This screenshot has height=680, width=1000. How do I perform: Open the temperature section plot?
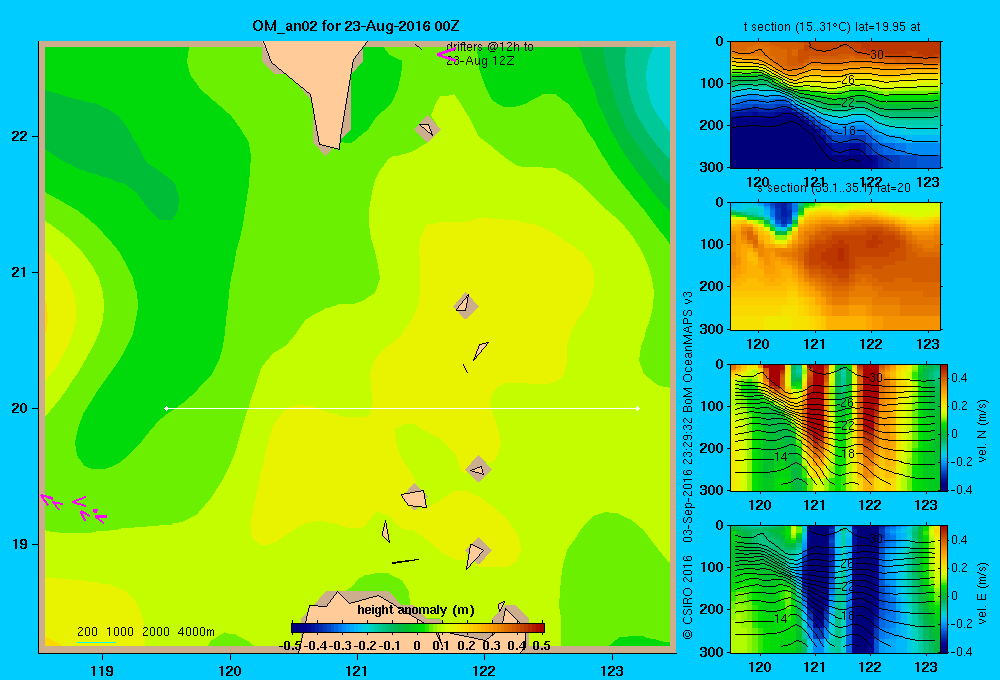click(835, 105)
